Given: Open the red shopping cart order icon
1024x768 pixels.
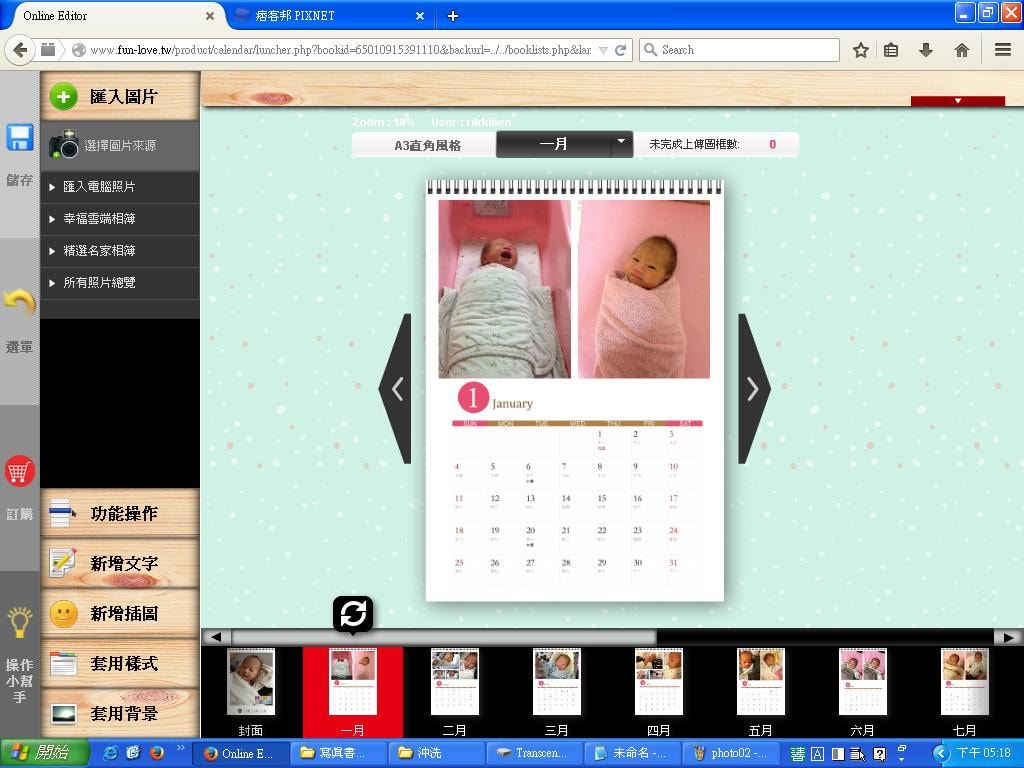Looking at the screenshot, I should 19,471.
